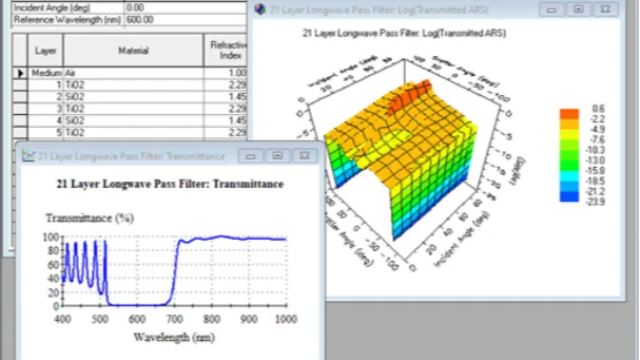Maximize the Transmittance window
The image size is (640, 360).
[x=278, y=156]
